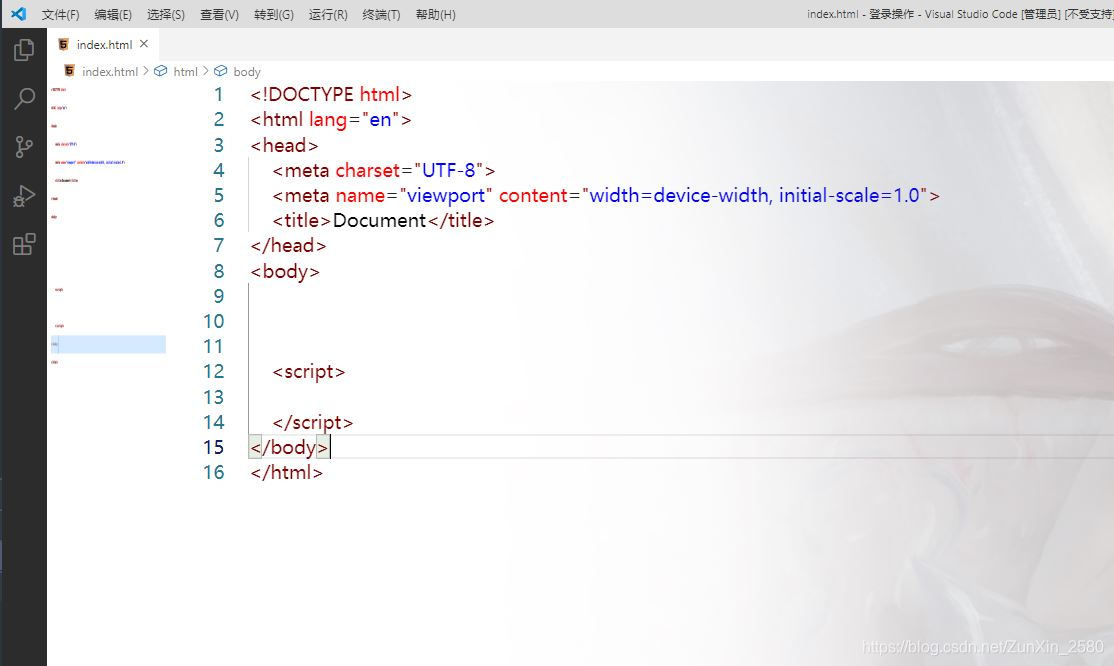The image size is (1114, 666).
Task: Click line number 12 in the gutter
Action: click(214, 372)
